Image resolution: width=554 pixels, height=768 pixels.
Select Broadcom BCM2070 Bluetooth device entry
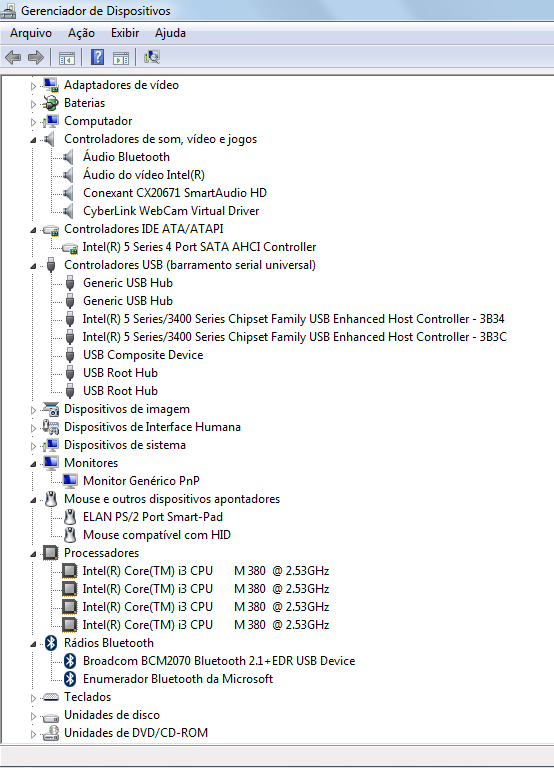click(x=219, y=661)
